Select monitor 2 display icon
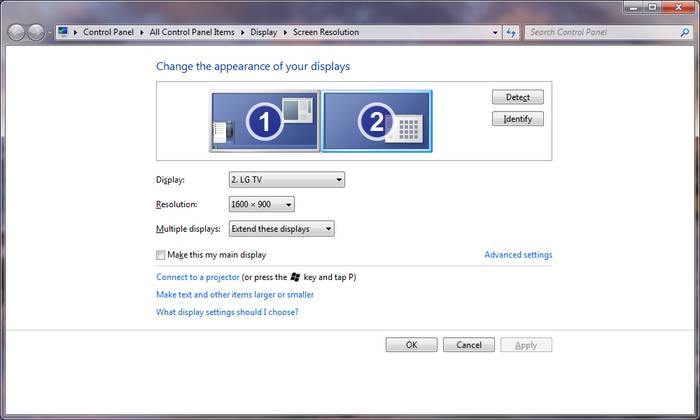 [377, 122]
